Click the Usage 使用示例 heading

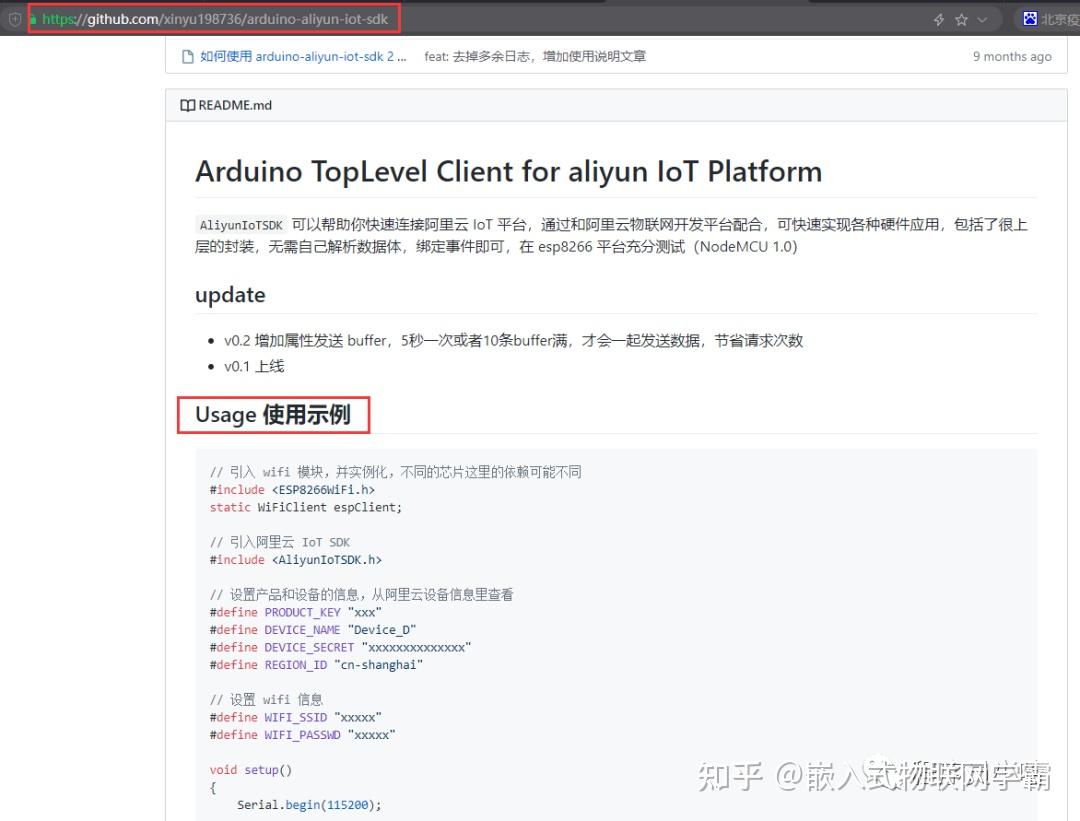point(272,414)
